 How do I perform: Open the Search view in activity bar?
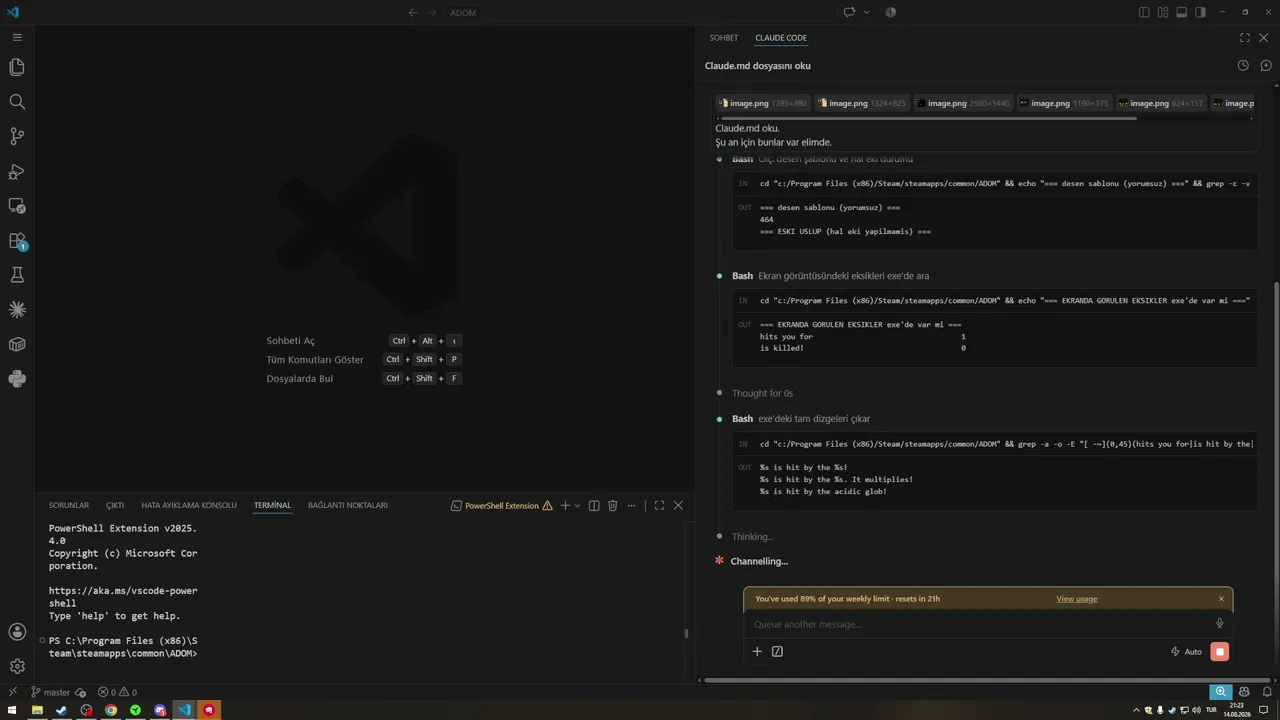pos(17,102)
